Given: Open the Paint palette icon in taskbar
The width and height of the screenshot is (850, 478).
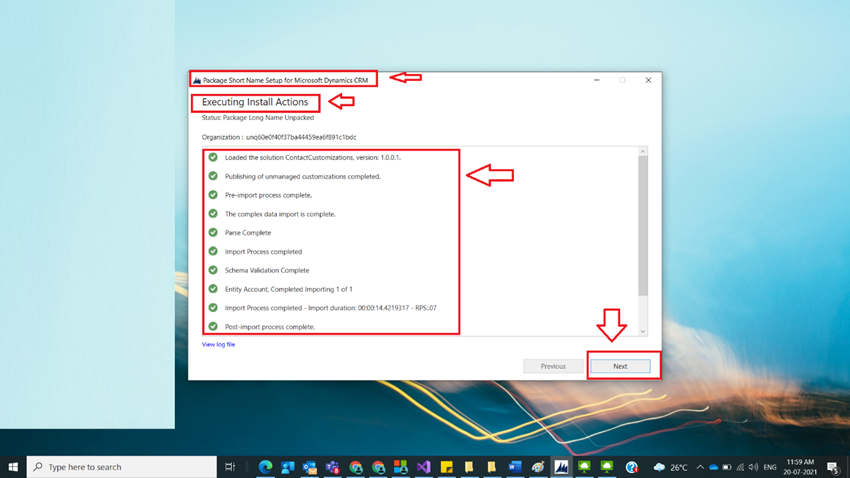Looking at the screenshot, I should [x=538, y=467].
